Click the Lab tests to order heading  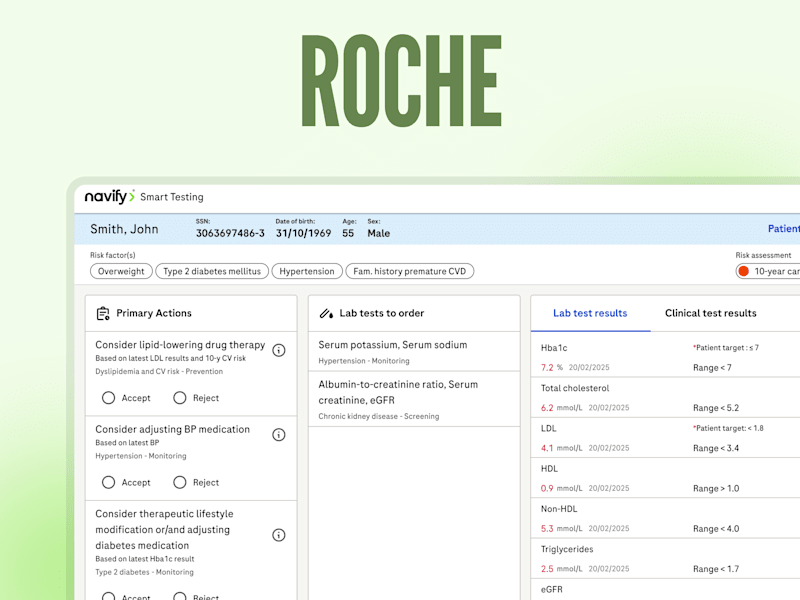point(382,313)
